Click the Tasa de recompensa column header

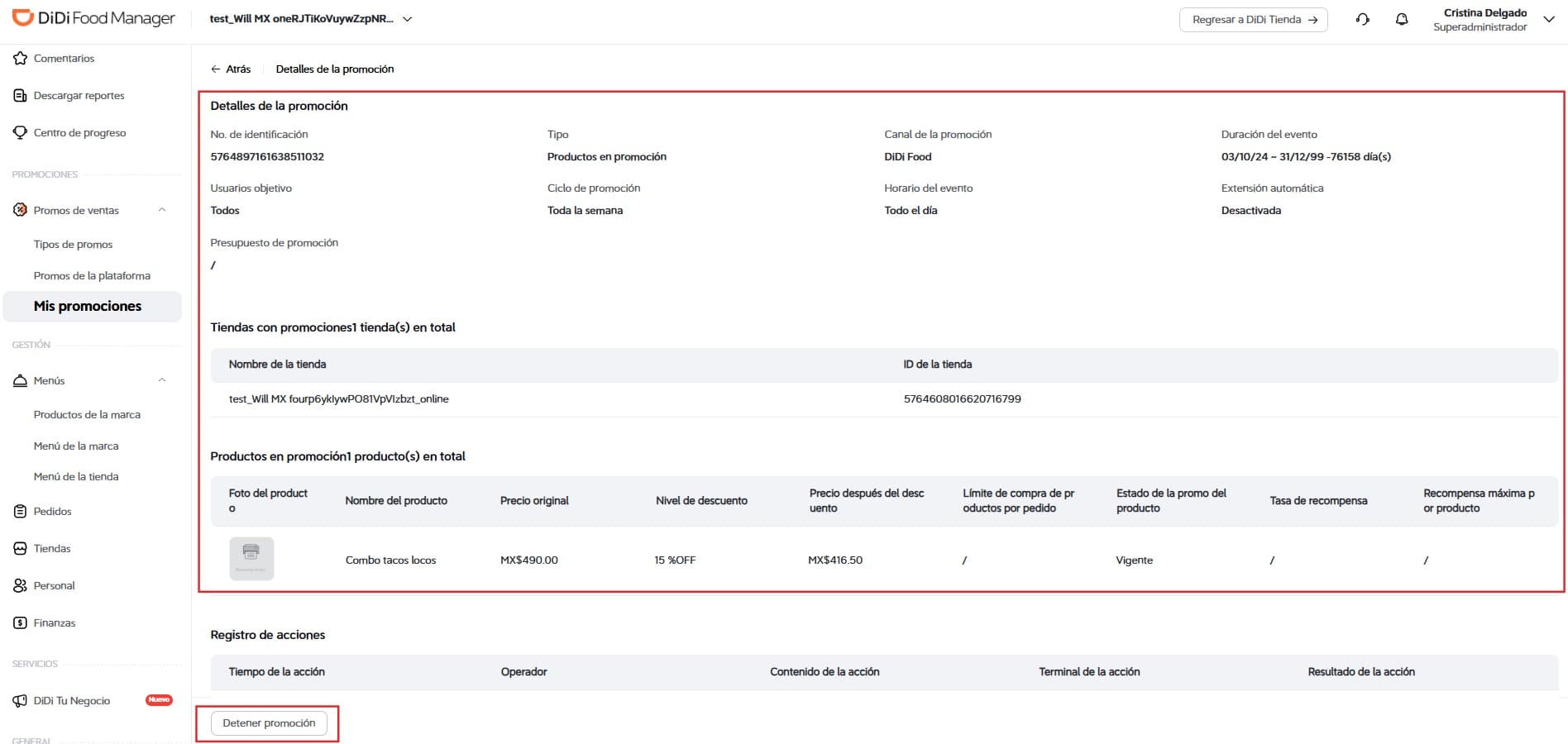1318,500
